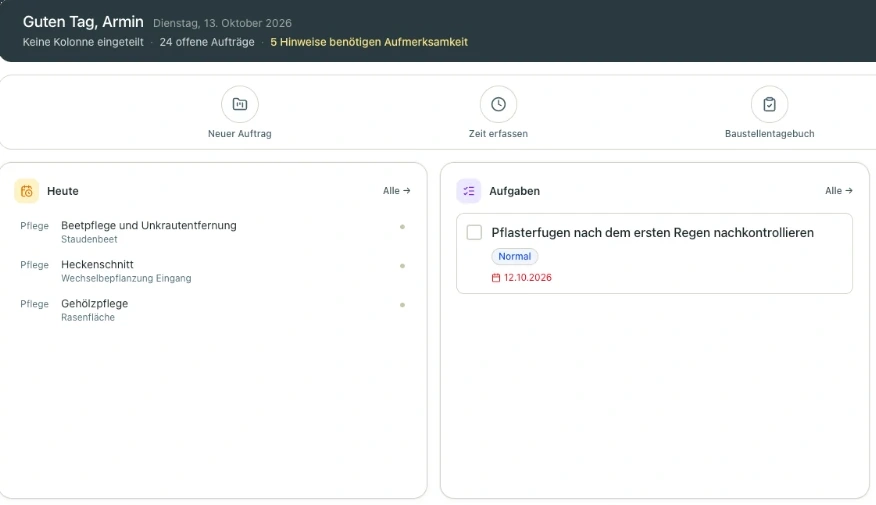The height and width of the screenshot is (505, 876).
Task: Click Keine Kolonne eingeteilt status text
Action: coord(83,42)
